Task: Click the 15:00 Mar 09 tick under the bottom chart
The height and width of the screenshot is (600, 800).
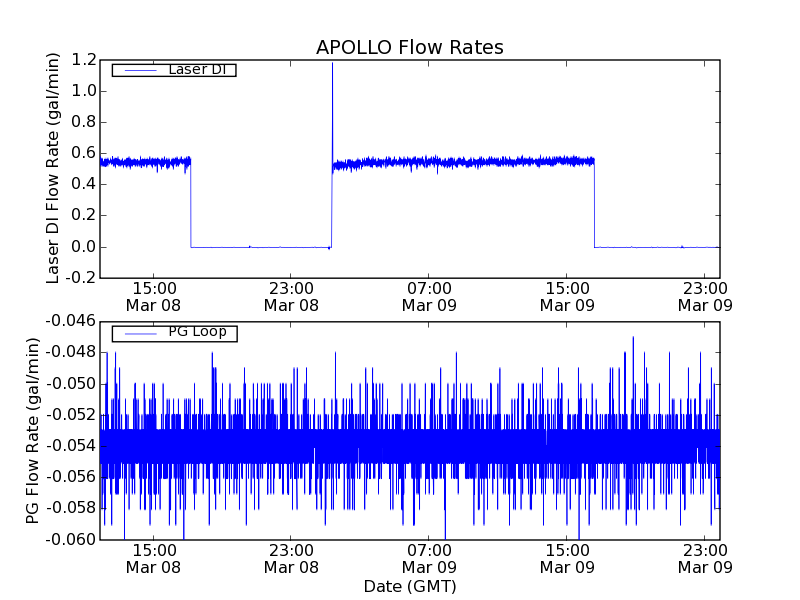Action: tap(567, 558)
